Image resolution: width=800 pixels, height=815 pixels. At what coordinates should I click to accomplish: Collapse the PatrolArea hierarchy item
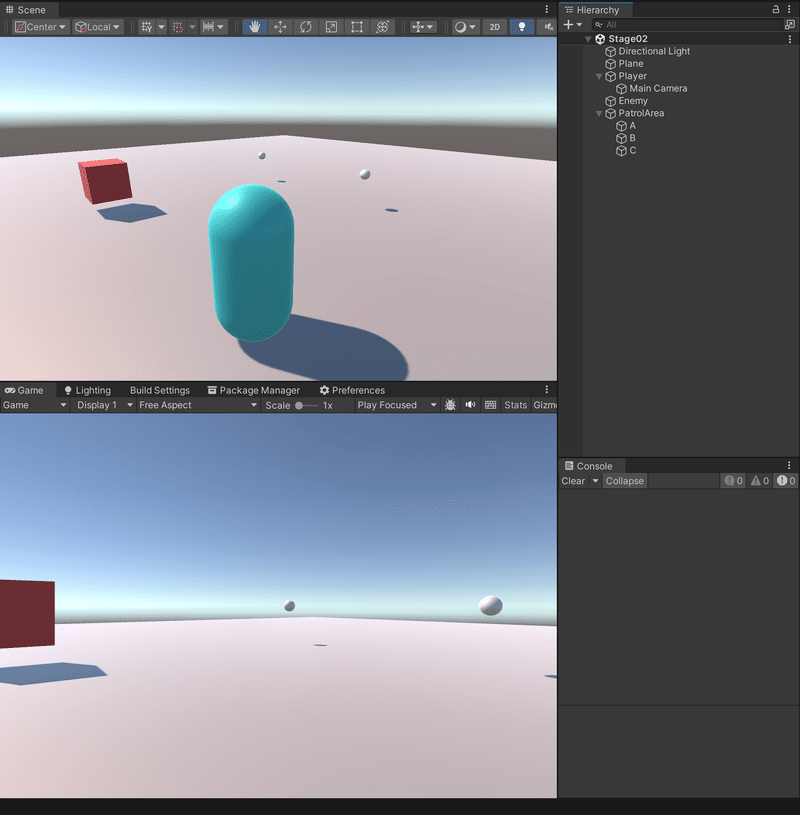[x=598, y=113]
